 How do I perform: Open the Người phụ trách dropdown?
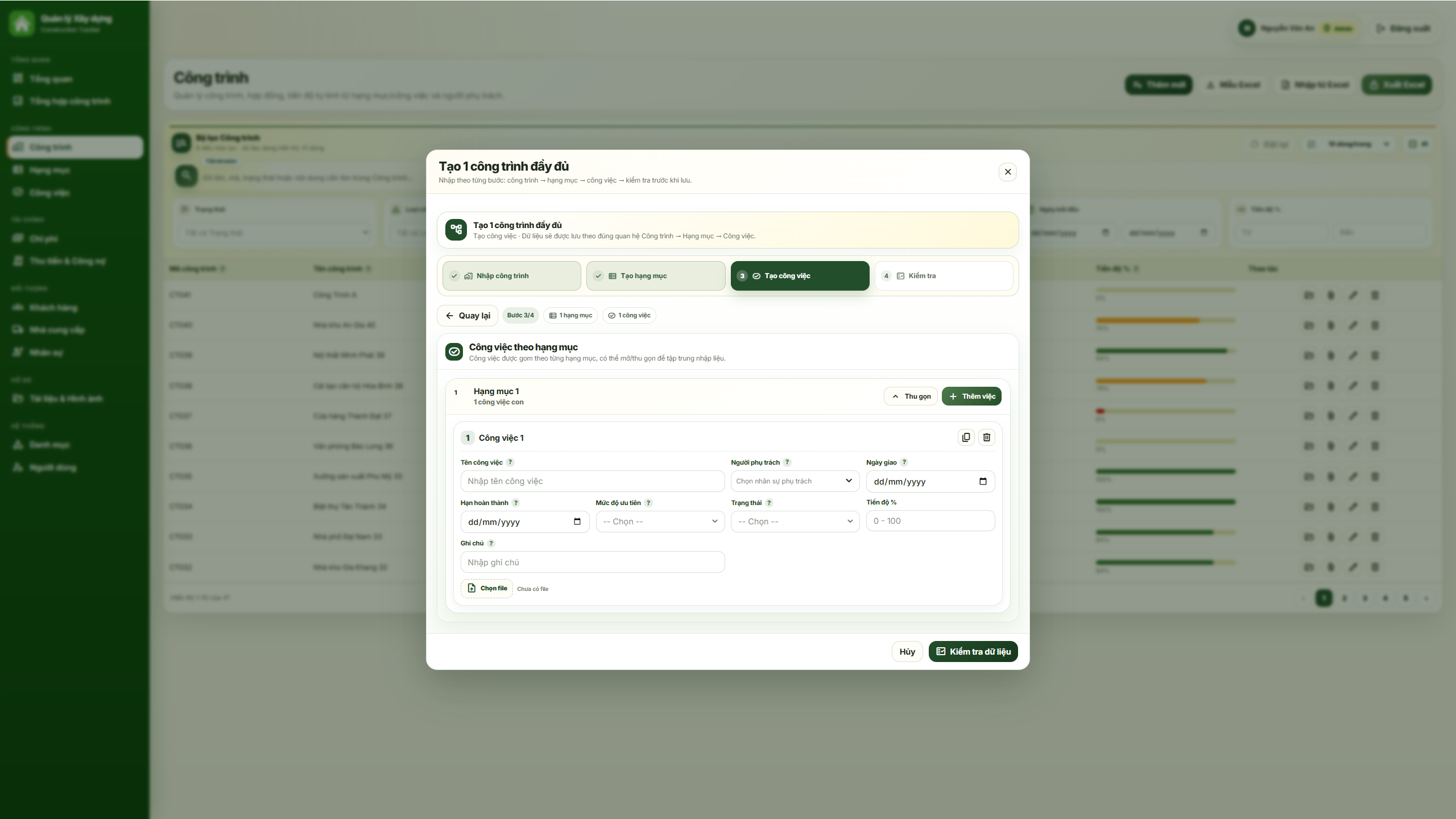[795, 481]
